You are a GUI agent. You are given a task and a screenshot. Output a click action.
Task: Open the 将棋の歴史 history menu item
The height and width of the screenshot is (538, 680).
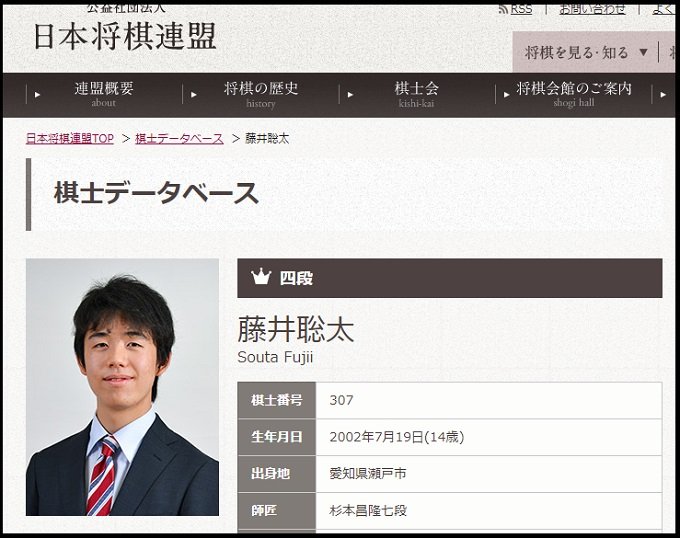pyautogui.click(x=261, y=94)
